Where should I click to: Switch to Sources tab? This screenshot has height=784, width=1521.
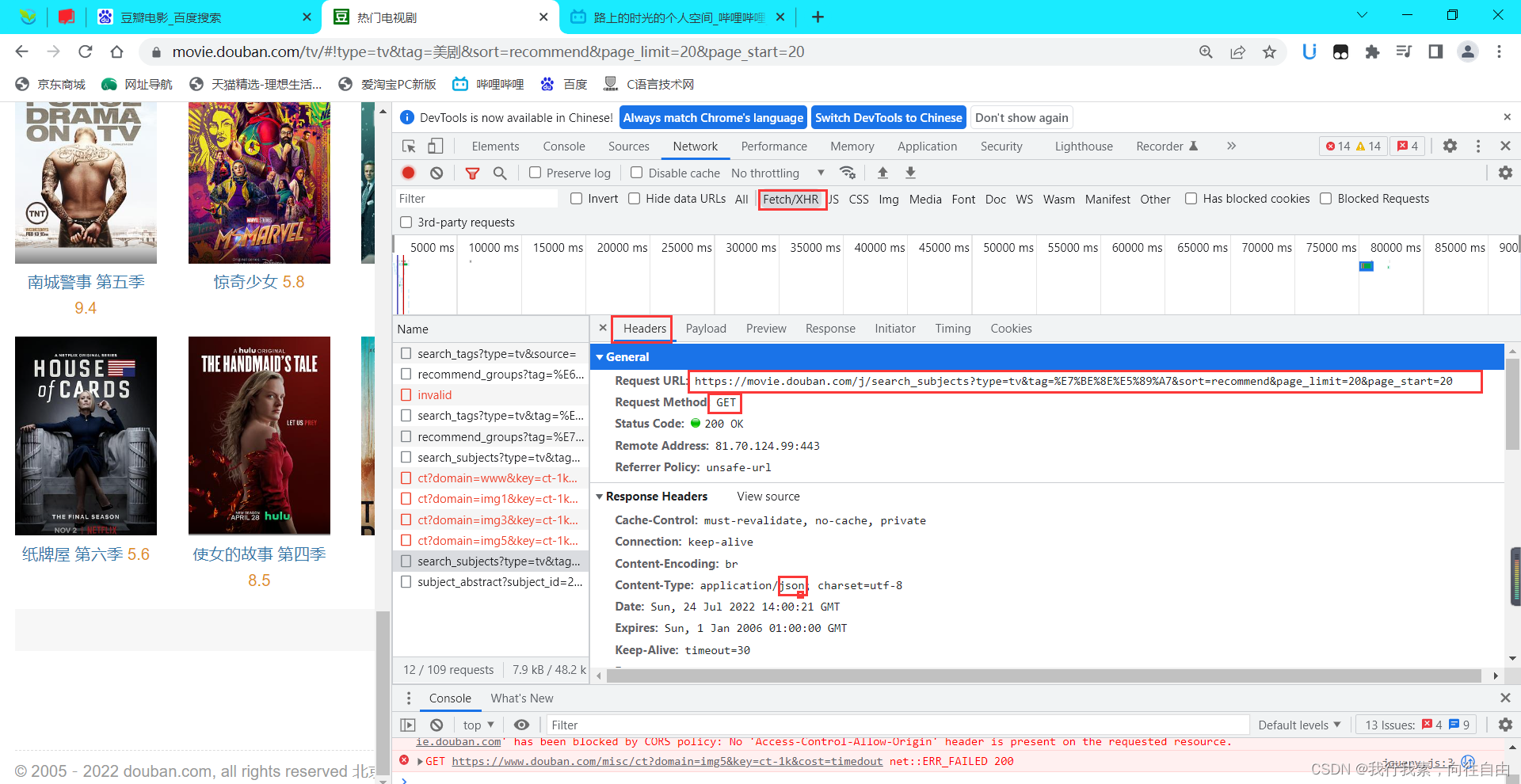coord(628,146)
